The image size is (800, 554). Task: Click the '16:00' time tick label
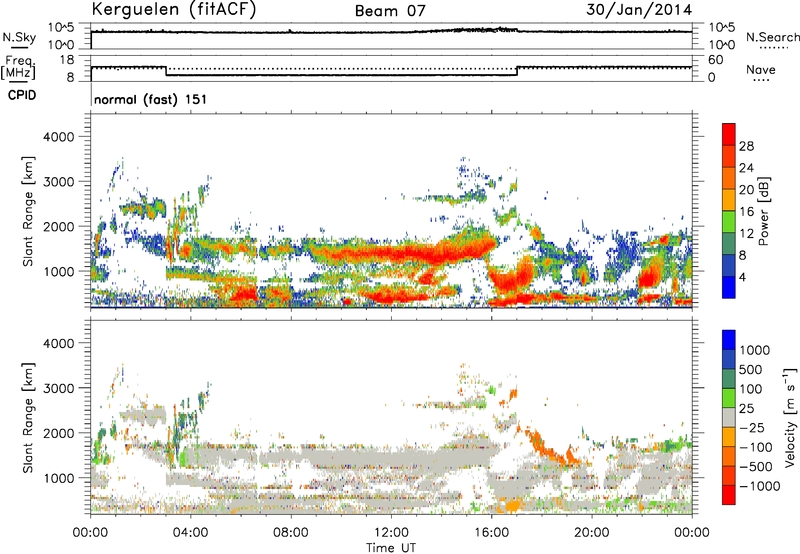(491, 533)
